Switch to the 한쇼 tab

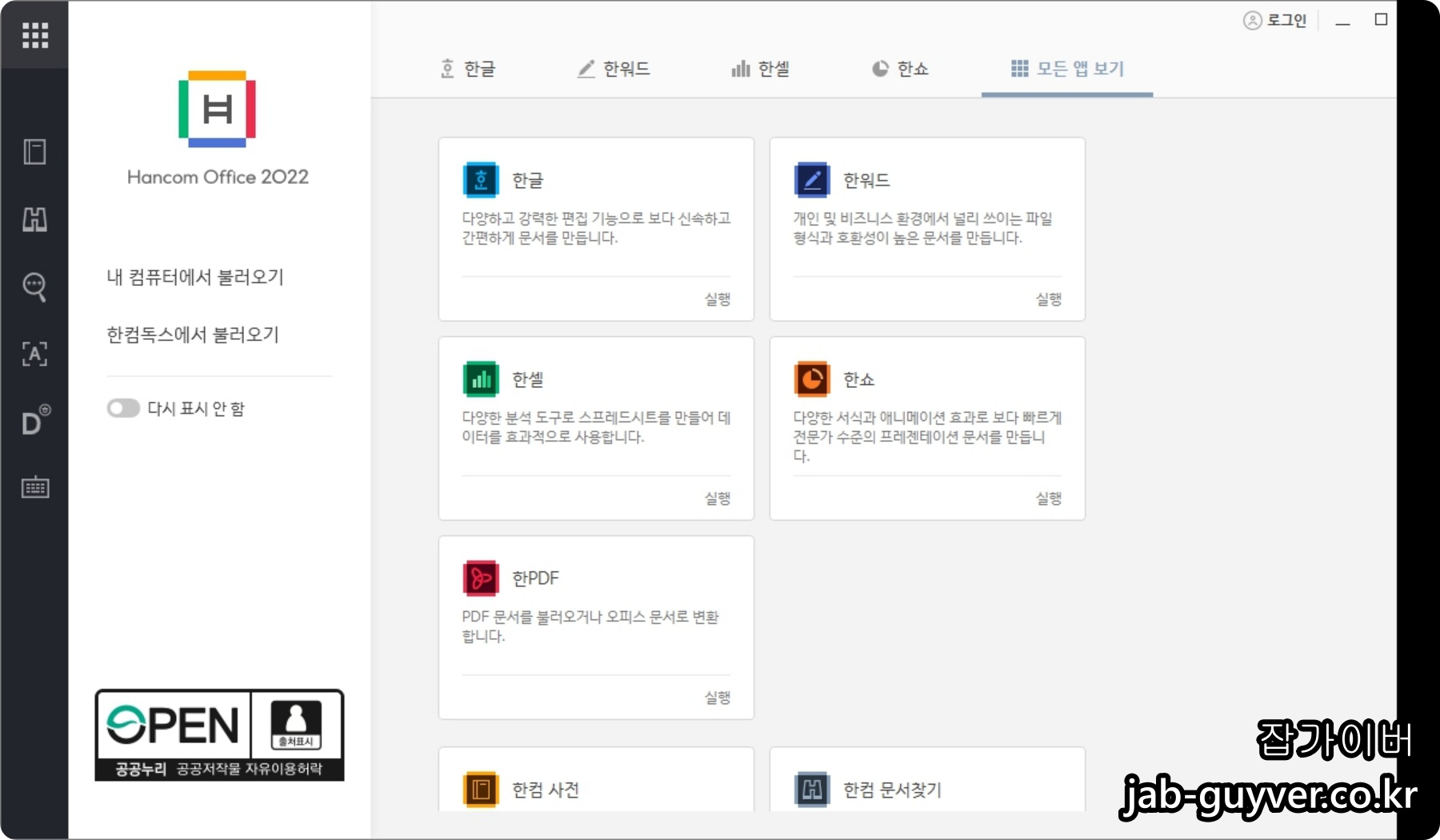pos(901,69)
